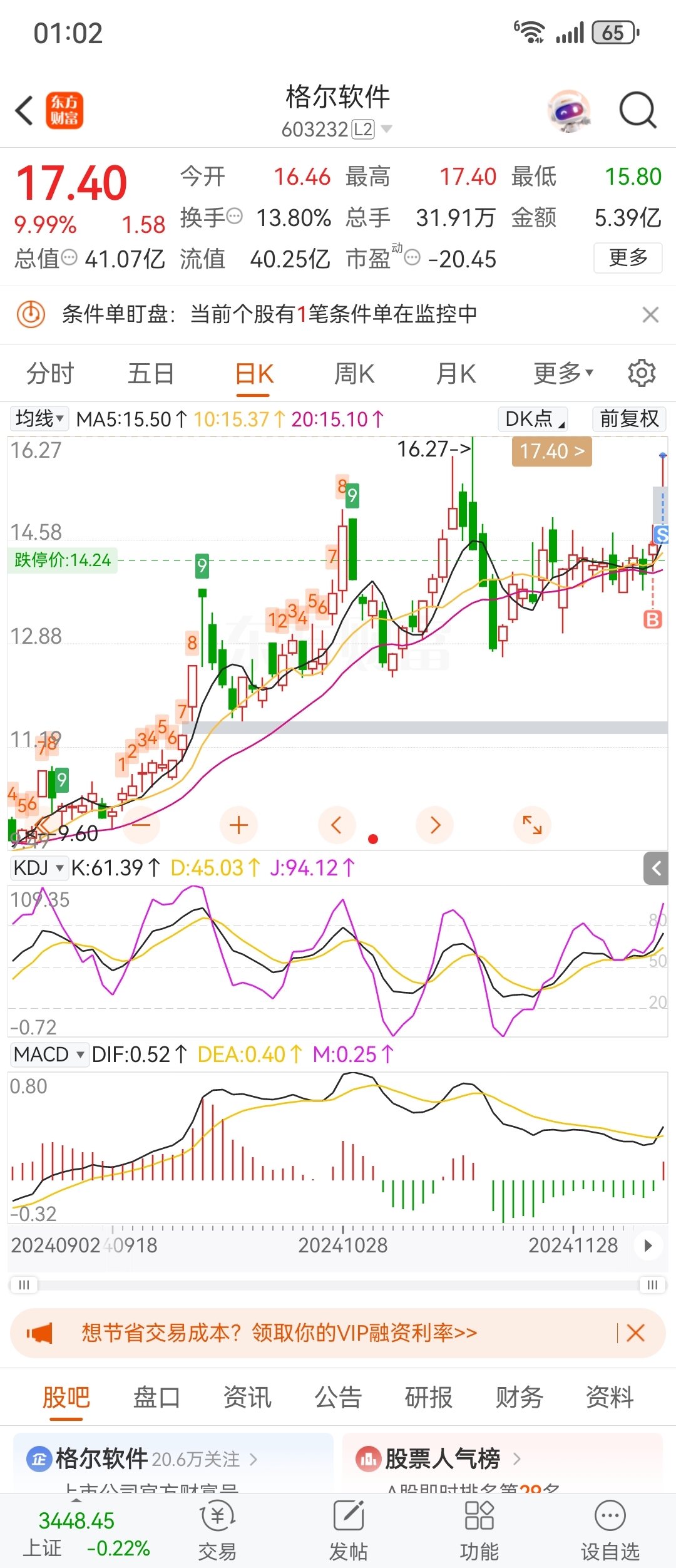The width and height of the screenshot is (676, 1568).
Task: Open the 盘口 tab
Action: coord(156,1397)
